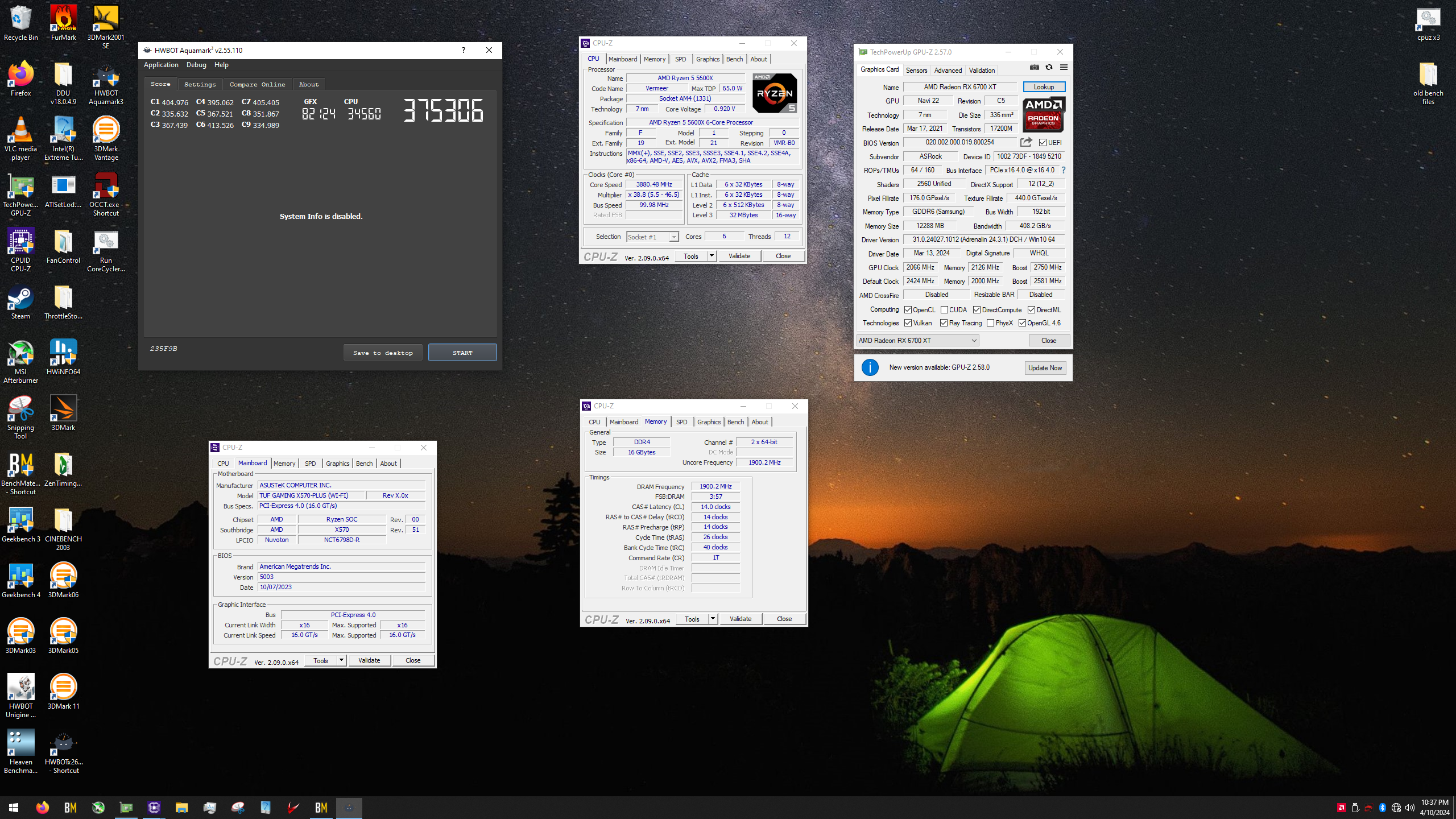Open FurMark desktop shortcut
The width and height of the screenshot is (1456, 819).
click(63, 23)
